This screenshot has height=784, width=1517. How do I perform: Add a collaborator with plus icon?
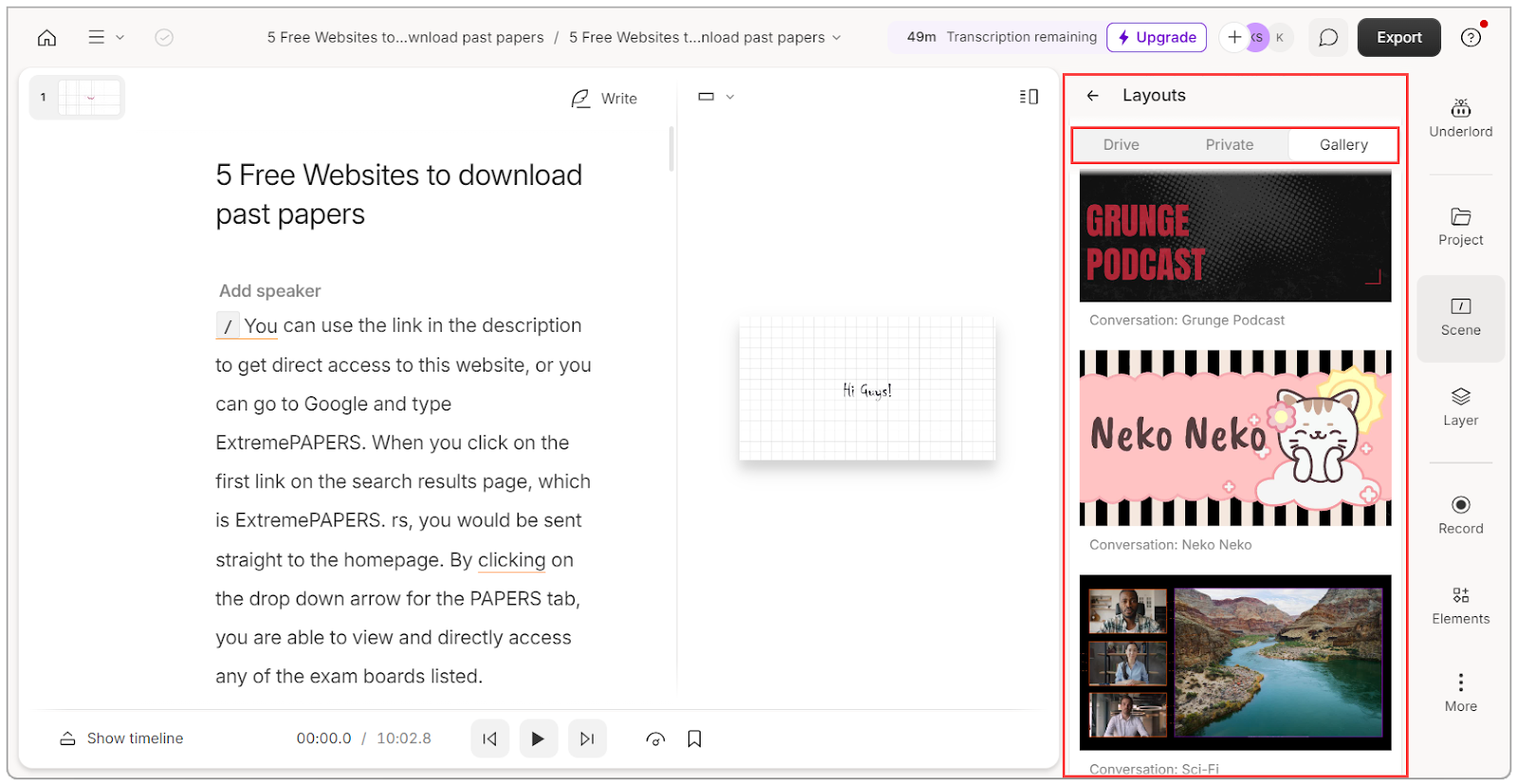tap(1234, 37)
